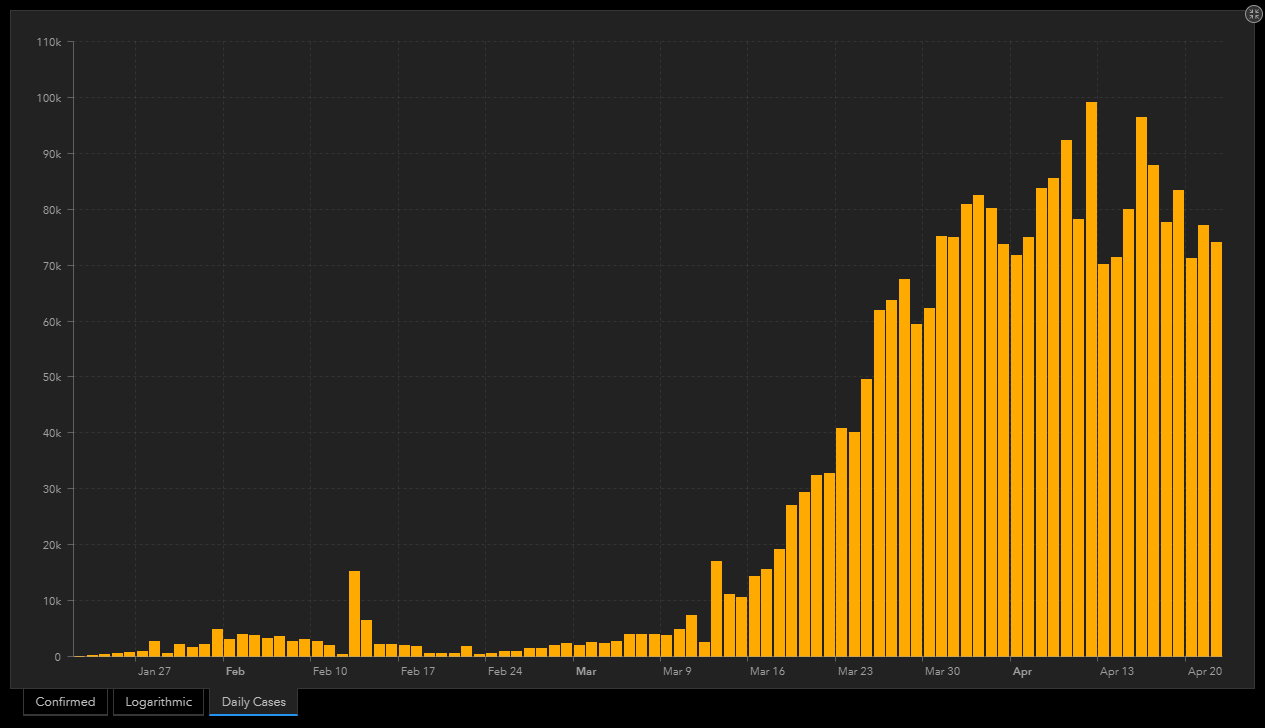Click the 50k y-axis label

(x=50, y=378)
